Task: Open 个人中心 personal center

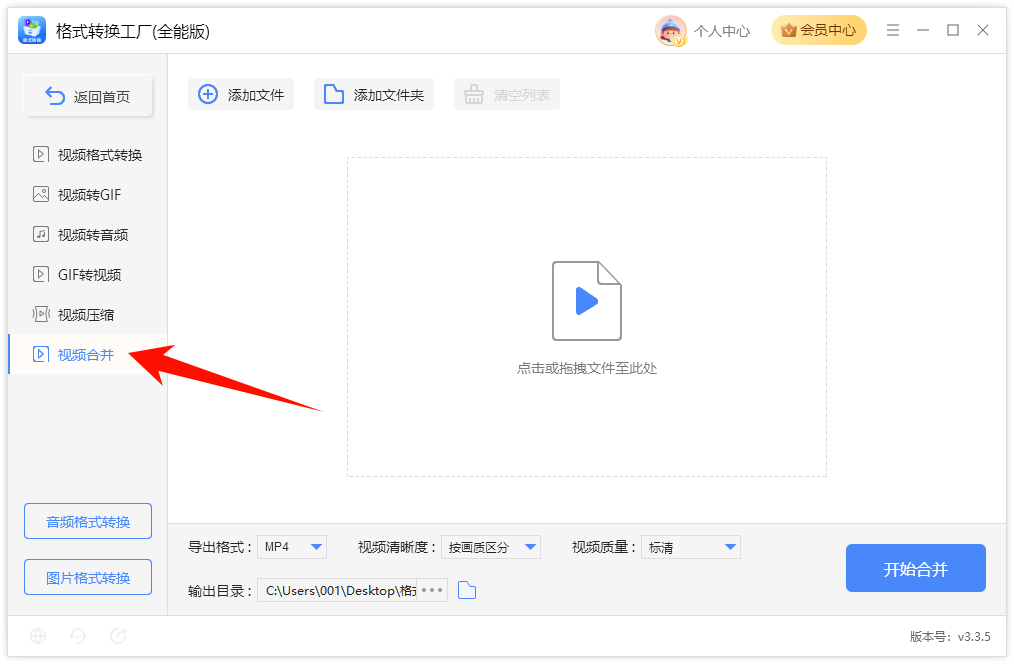Action: [x=722, y=31]
